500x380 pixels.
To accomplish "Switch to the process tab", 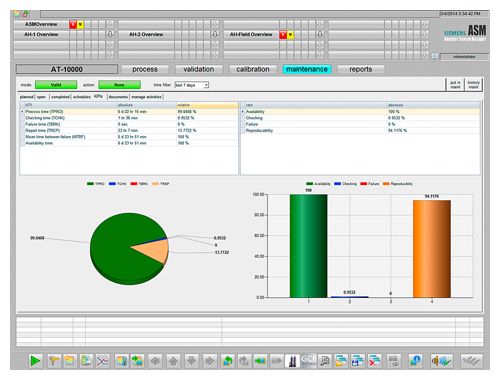I will (x=145, y=69).
